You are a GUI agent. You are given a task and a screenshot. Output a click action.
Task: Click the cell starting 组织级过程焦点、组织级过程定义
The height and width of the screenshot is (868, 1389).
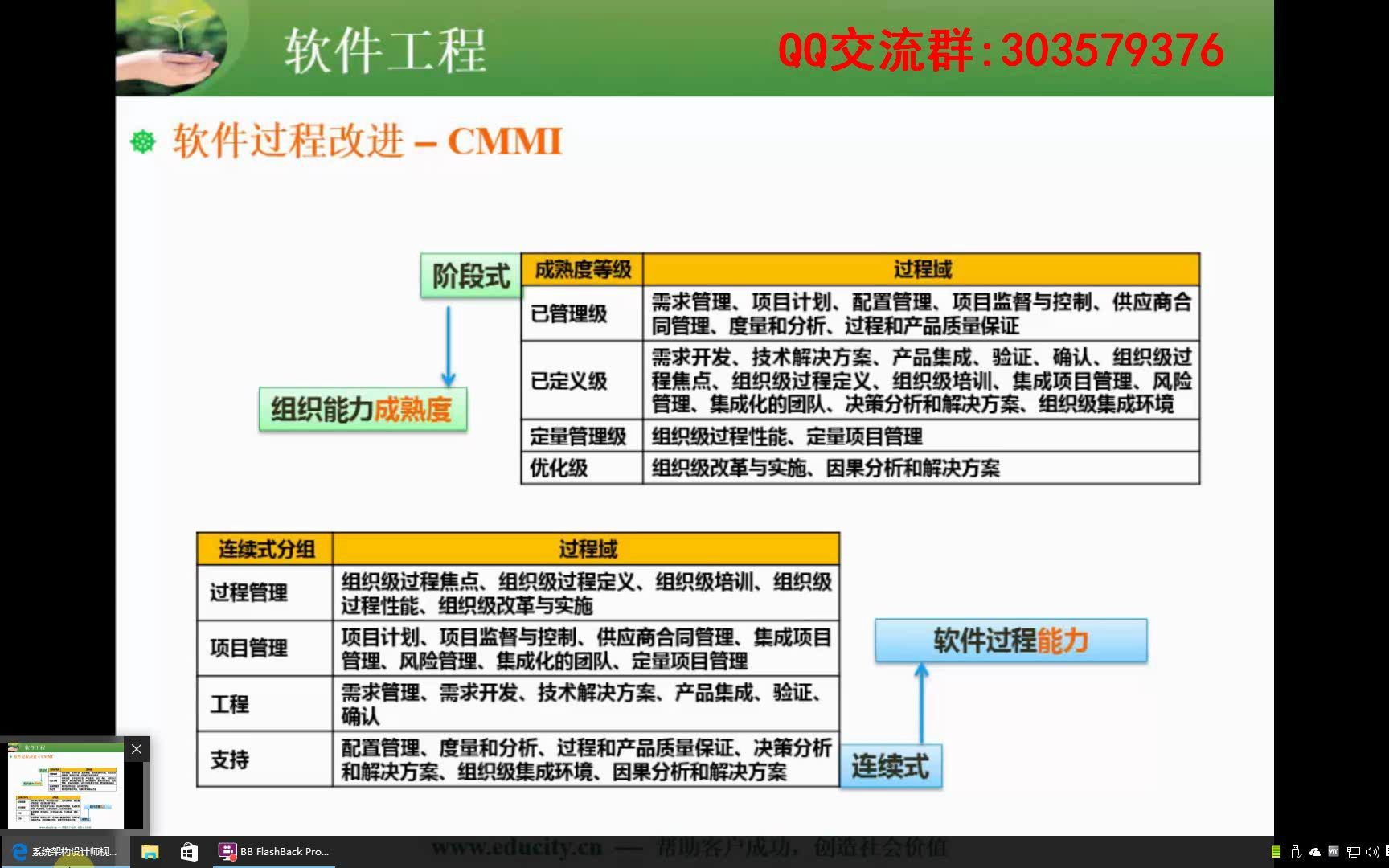coord(586,593)
